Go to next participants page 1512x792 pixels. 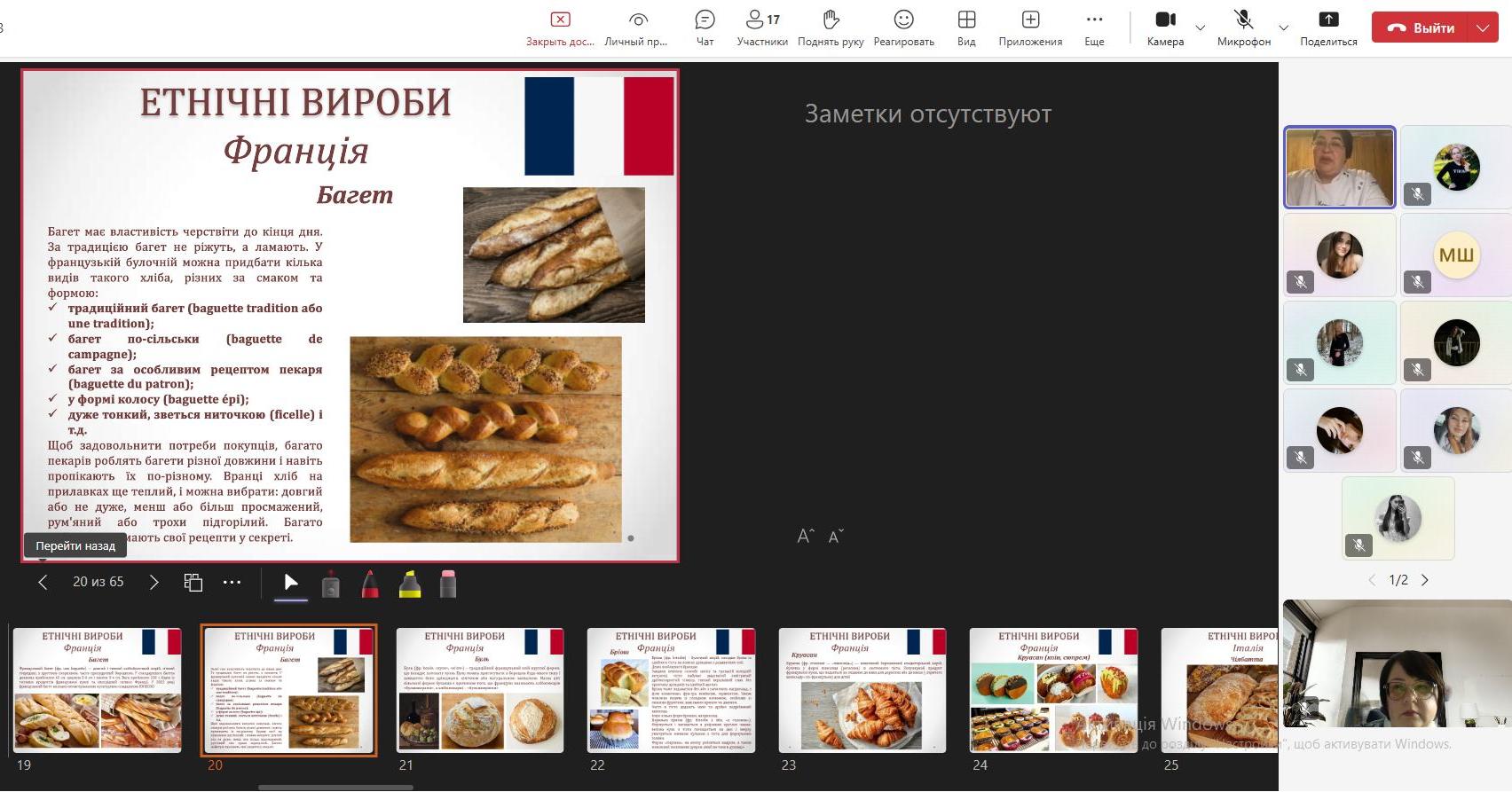[x=1425, y=580]
